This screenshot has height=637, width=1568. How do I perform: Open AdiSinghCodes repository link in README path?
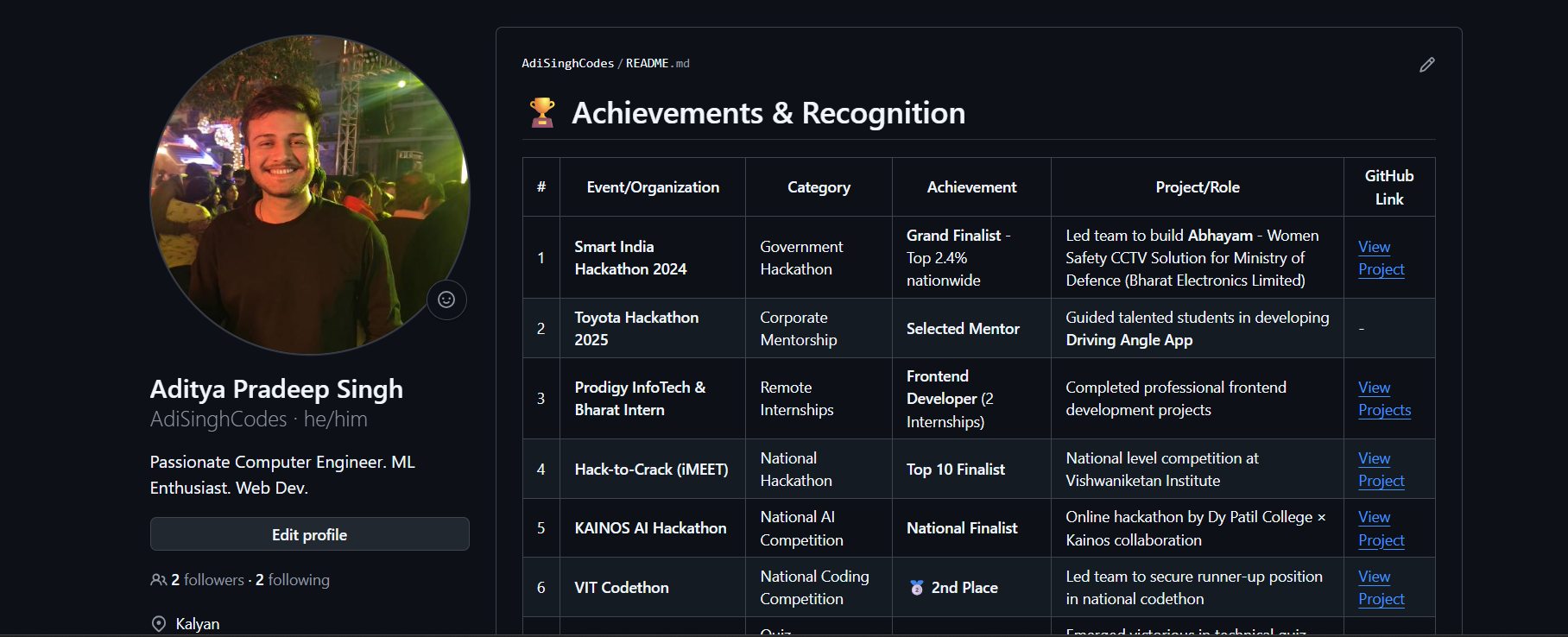point(567,64)
